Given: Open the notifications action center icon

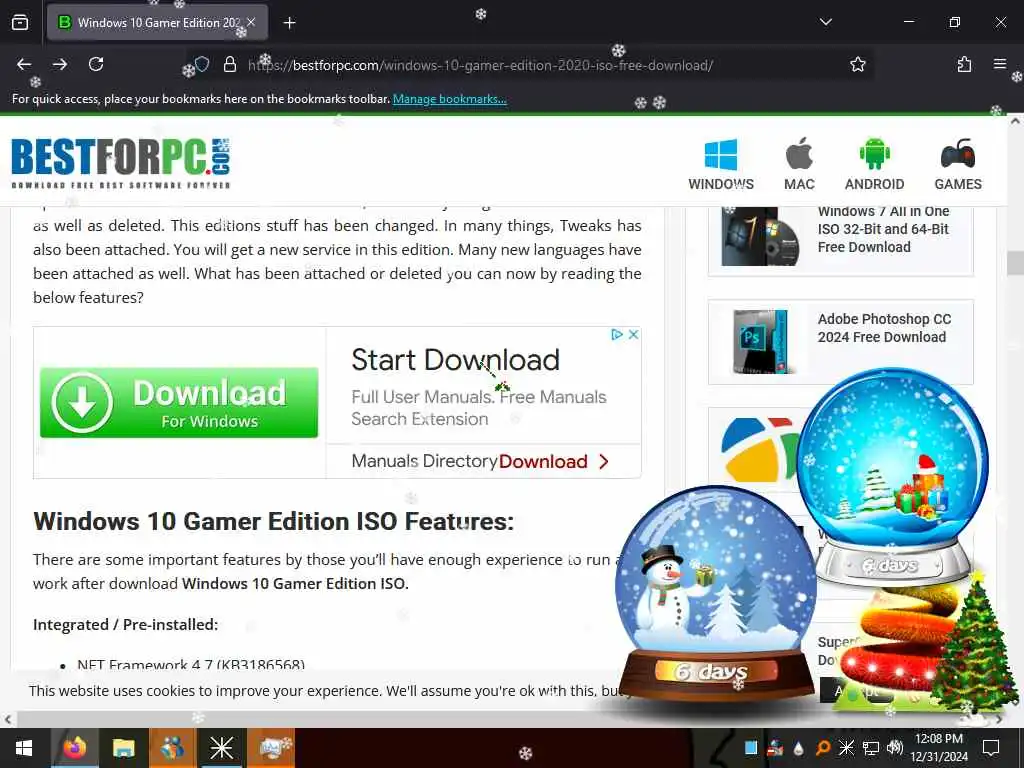Looking at the screenshot, I should tap(991, 748).
